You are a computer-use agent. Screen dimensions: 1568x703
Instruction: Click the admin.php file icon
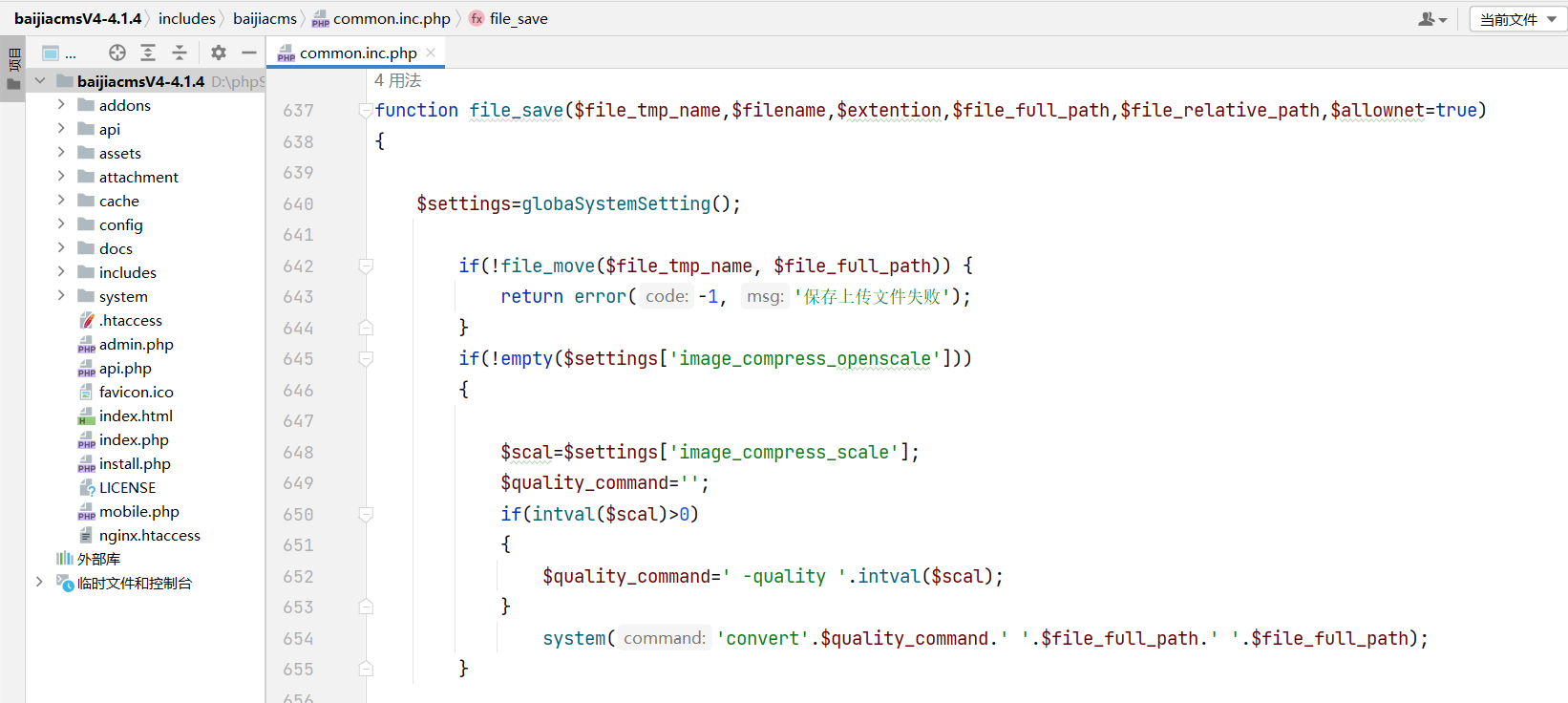click(87, 344)
